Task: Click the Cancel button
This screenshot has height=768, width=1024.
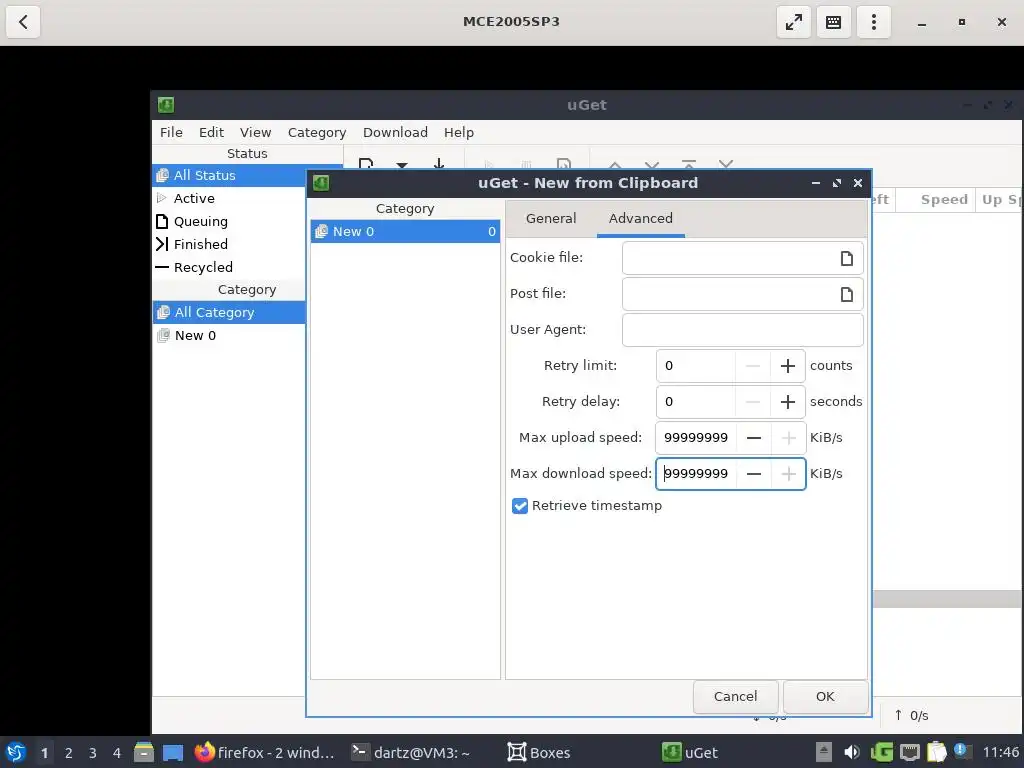Action: tap(735, 697)
